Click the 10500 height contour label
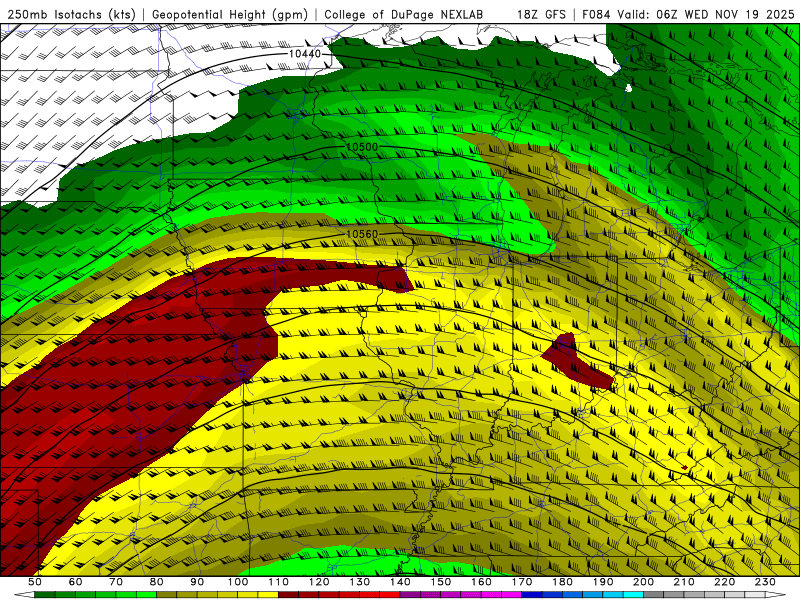800x600 pixels. tap(362, 147)
